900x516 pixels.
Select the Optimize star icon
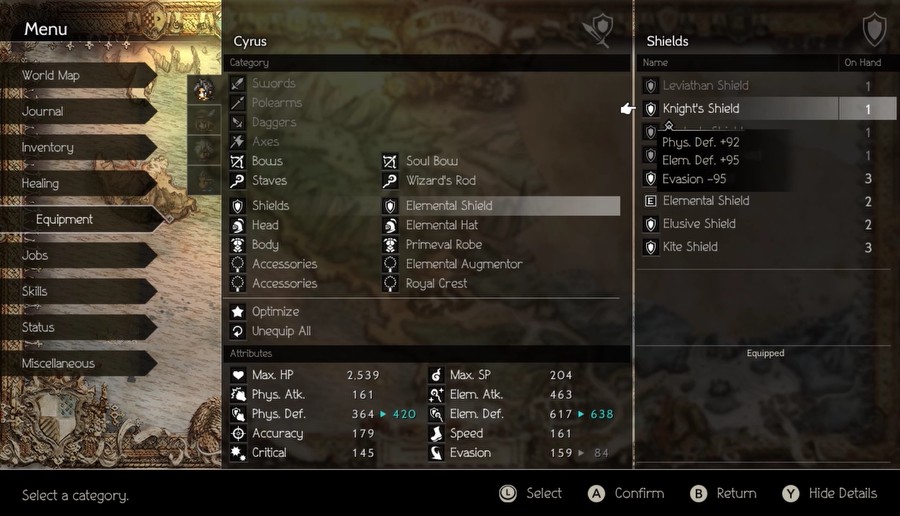coord(238,312)
